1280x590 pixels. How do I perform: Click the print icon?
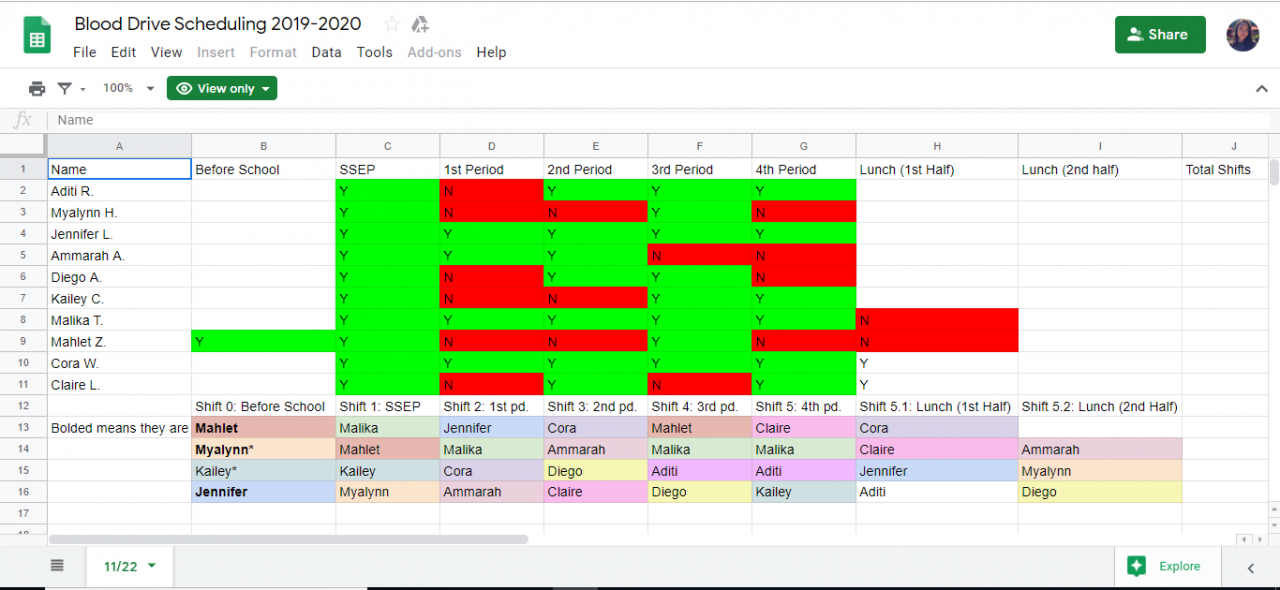pyautogui.click(x=37, y=89)
